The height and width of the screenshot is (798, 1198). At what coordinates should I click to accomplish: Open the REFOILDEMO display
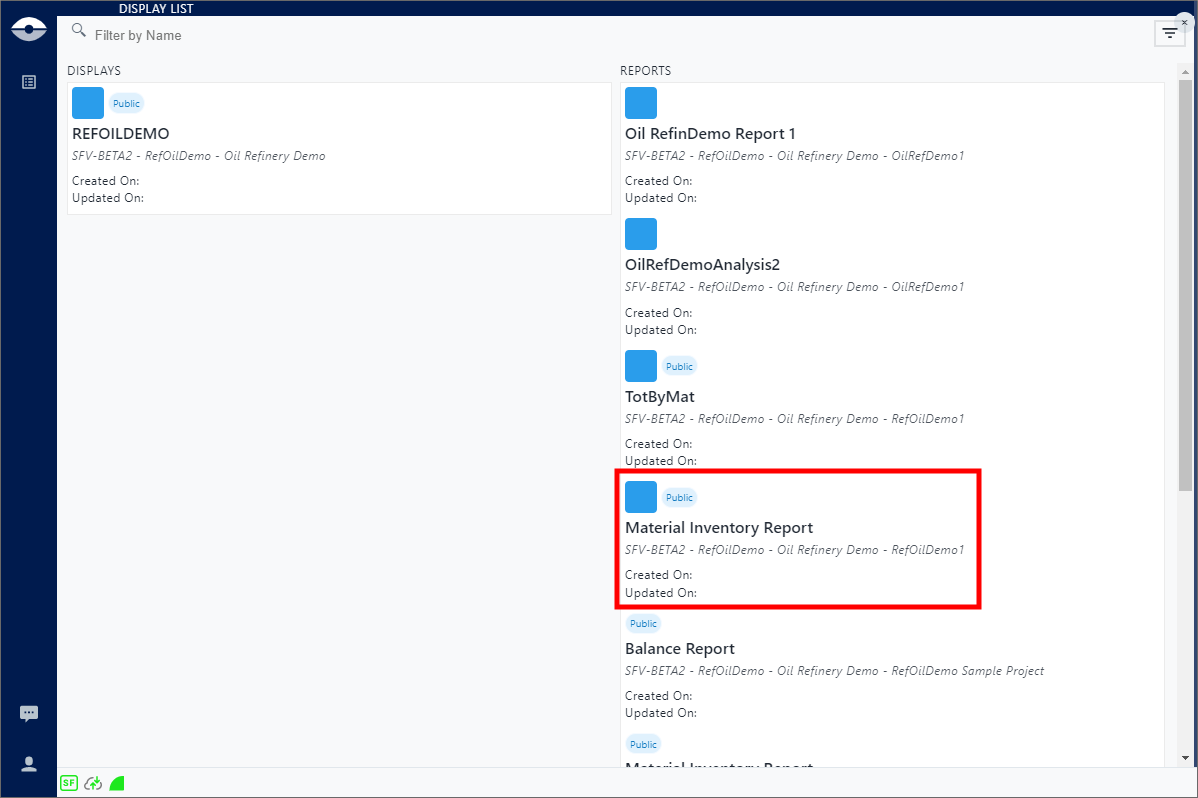tap(121, 133)
